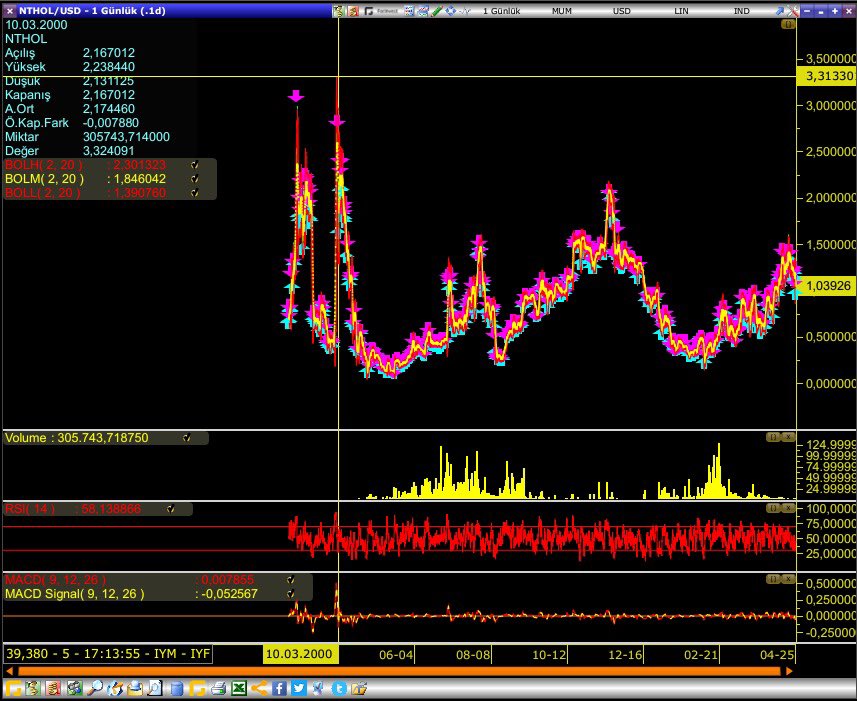Share via the Twitter bird icon
This screenshot has width=857, height=701.
[298, 688]
